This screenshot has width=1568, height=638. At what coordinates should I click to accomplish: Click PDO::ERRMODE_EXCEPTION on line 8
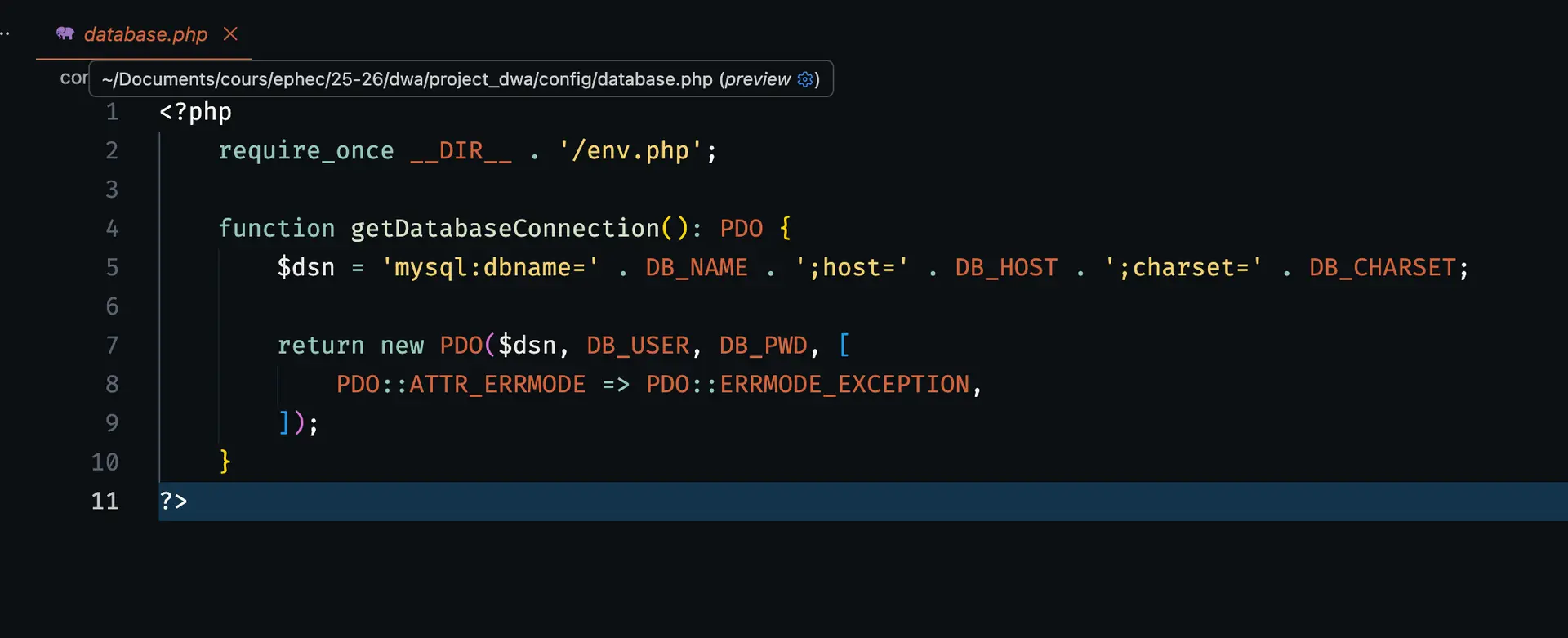coord(807,385)
